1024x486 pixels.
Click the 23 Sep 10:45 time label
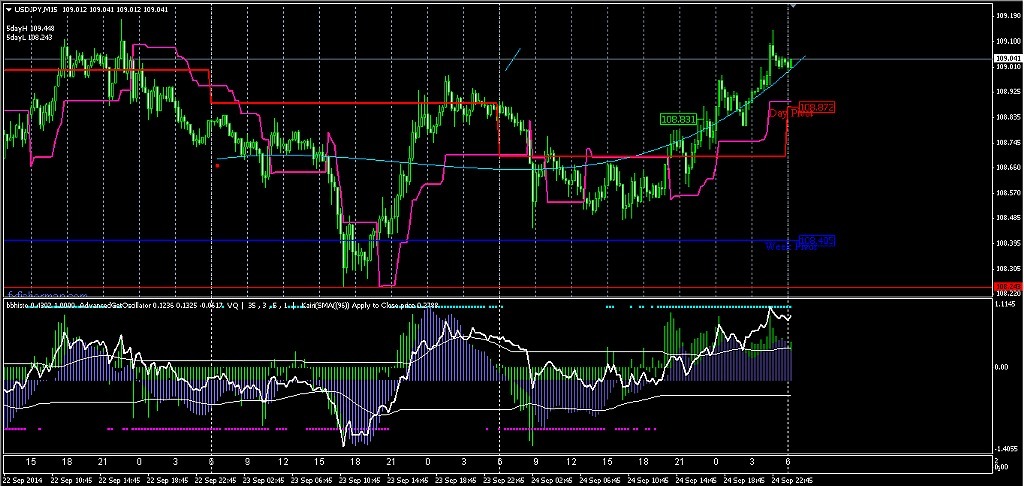(x=360, y=479)
